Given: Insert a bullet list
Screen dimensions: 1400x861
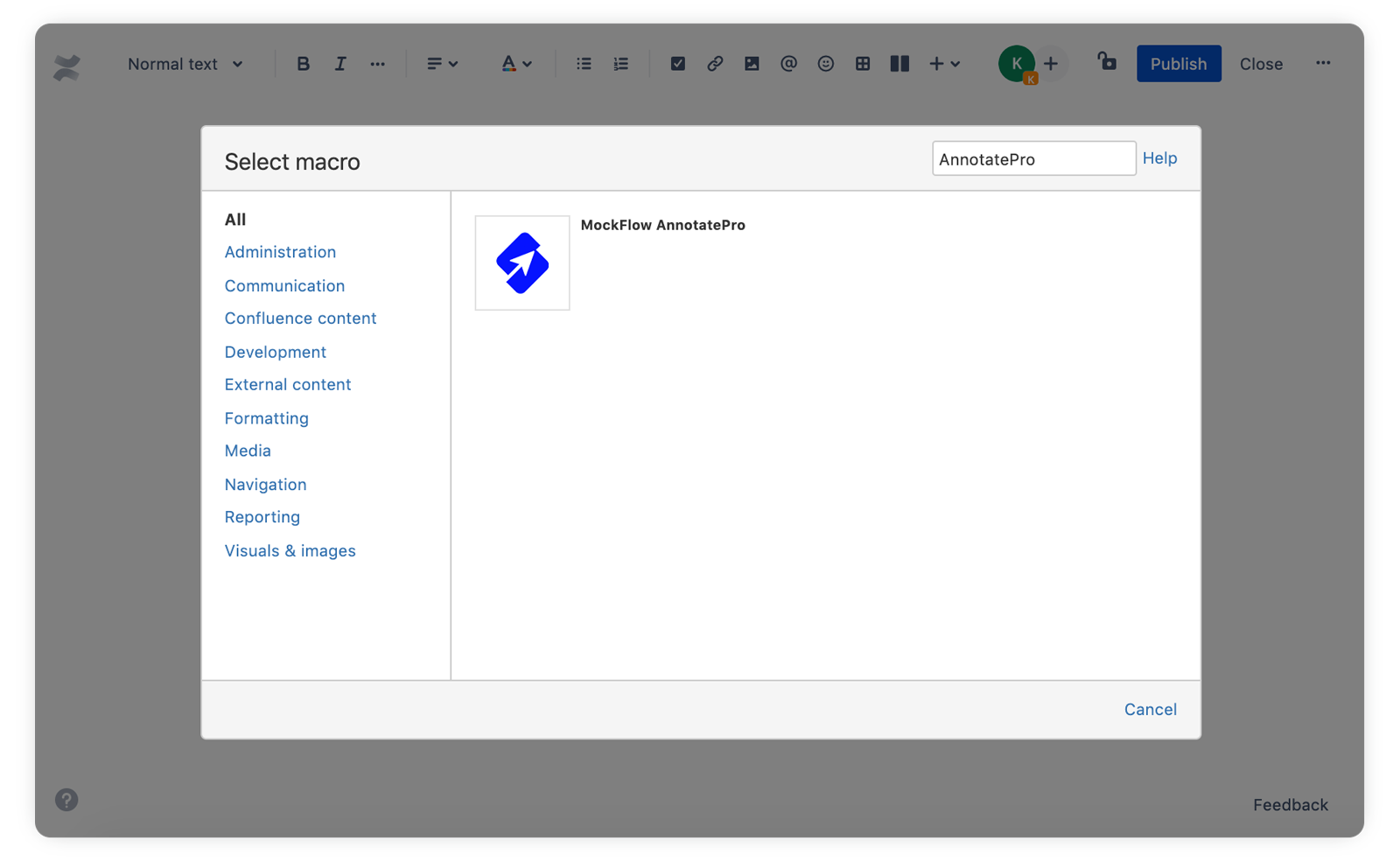Looking at the screenshot, I should pyautogui.click(x=584, y=64).
